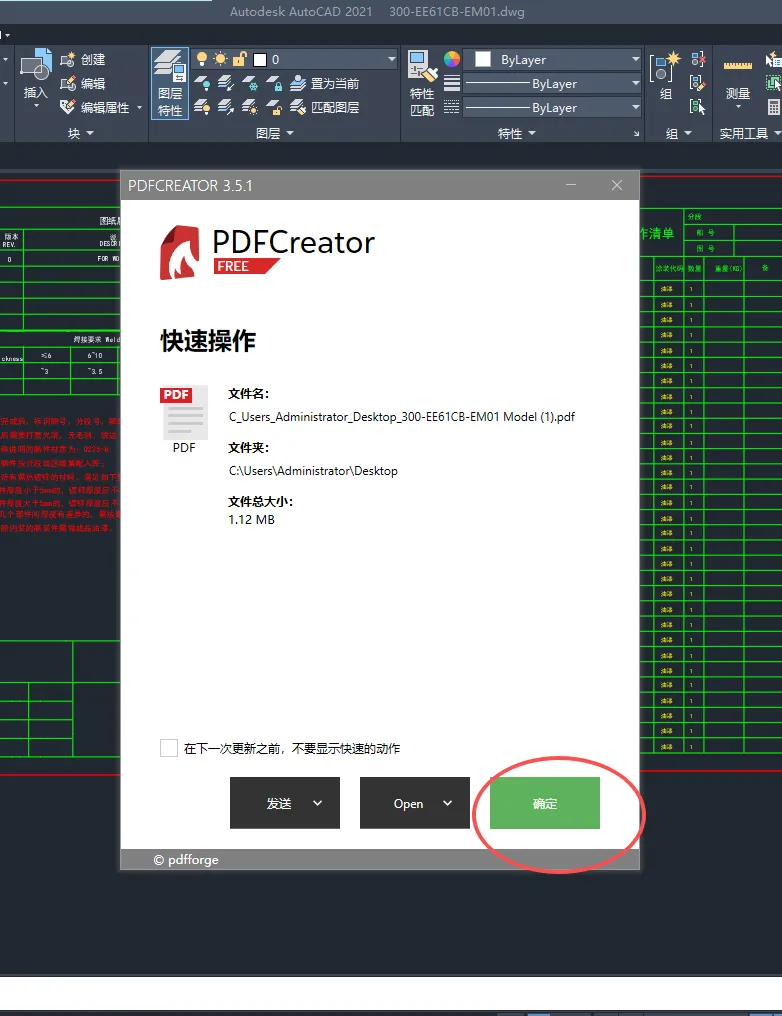782x1016 pixels.
Task: Click the Isolate layer icon in 图层 panel
Action: click(x=225, y=84)
